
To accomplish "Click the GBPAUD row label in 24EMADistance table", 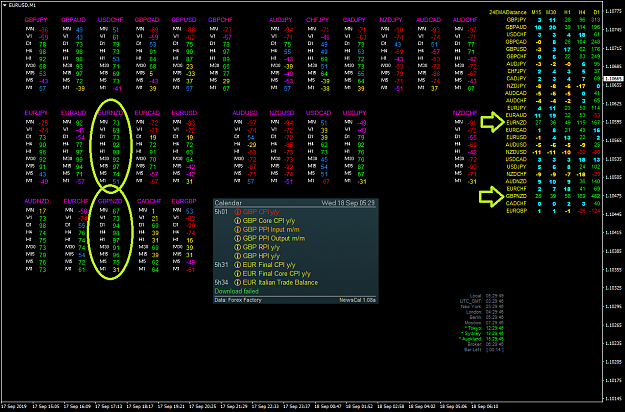I will coord(516,27).
